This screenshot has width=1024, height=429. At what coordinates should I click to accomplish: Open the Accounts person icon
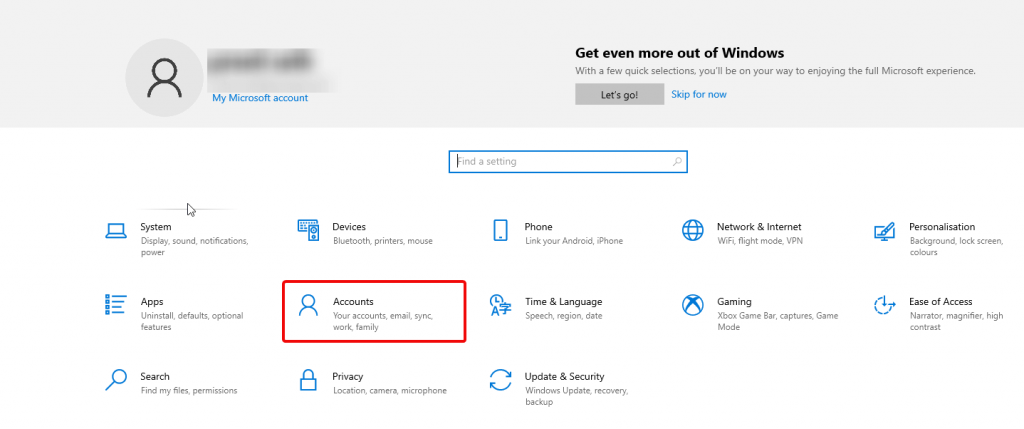[x=308, y=305]
